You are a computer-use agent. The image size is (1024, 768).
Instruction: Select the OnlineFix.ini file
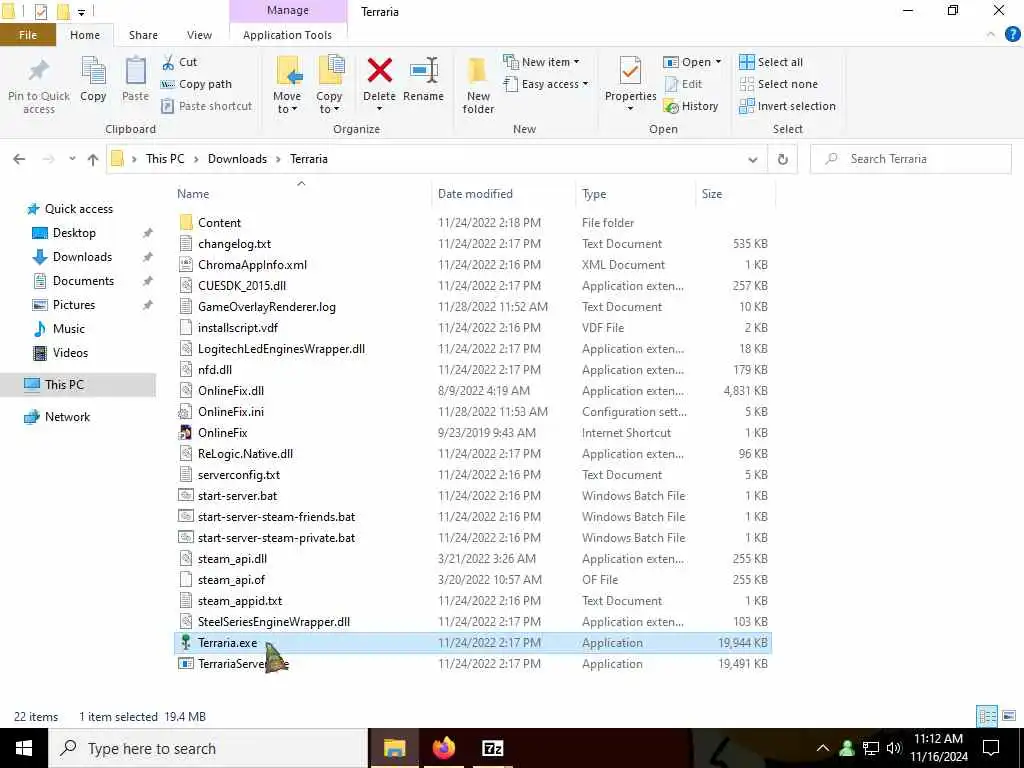pyautogui.click(x=231, y=411)
